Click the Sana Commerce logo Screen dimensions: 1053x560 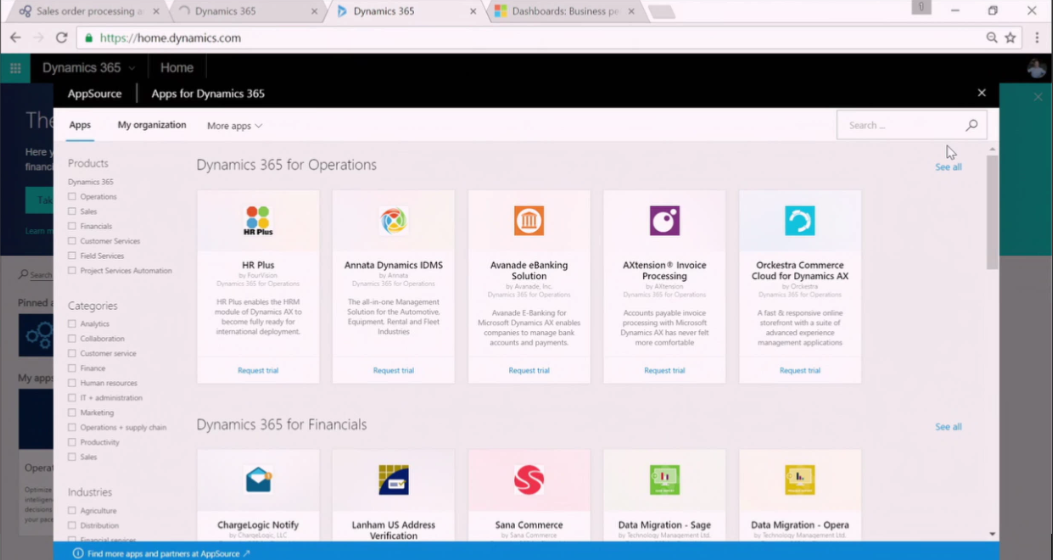529,480
